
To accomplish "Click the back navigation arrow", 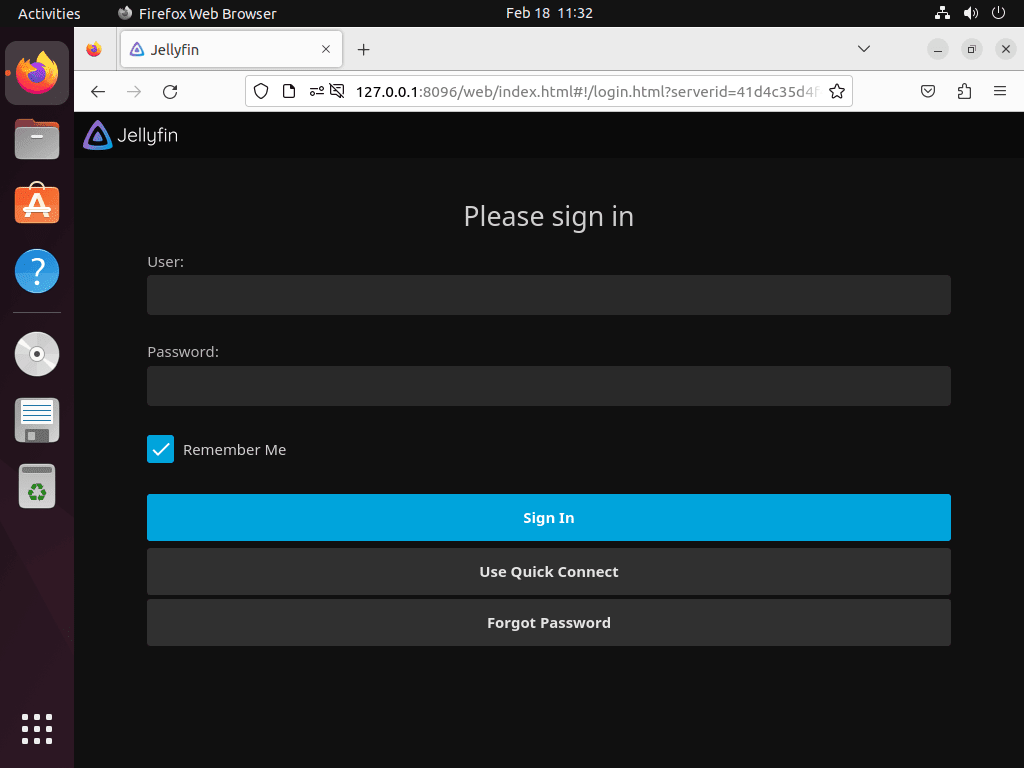I will tap(97, 91).
